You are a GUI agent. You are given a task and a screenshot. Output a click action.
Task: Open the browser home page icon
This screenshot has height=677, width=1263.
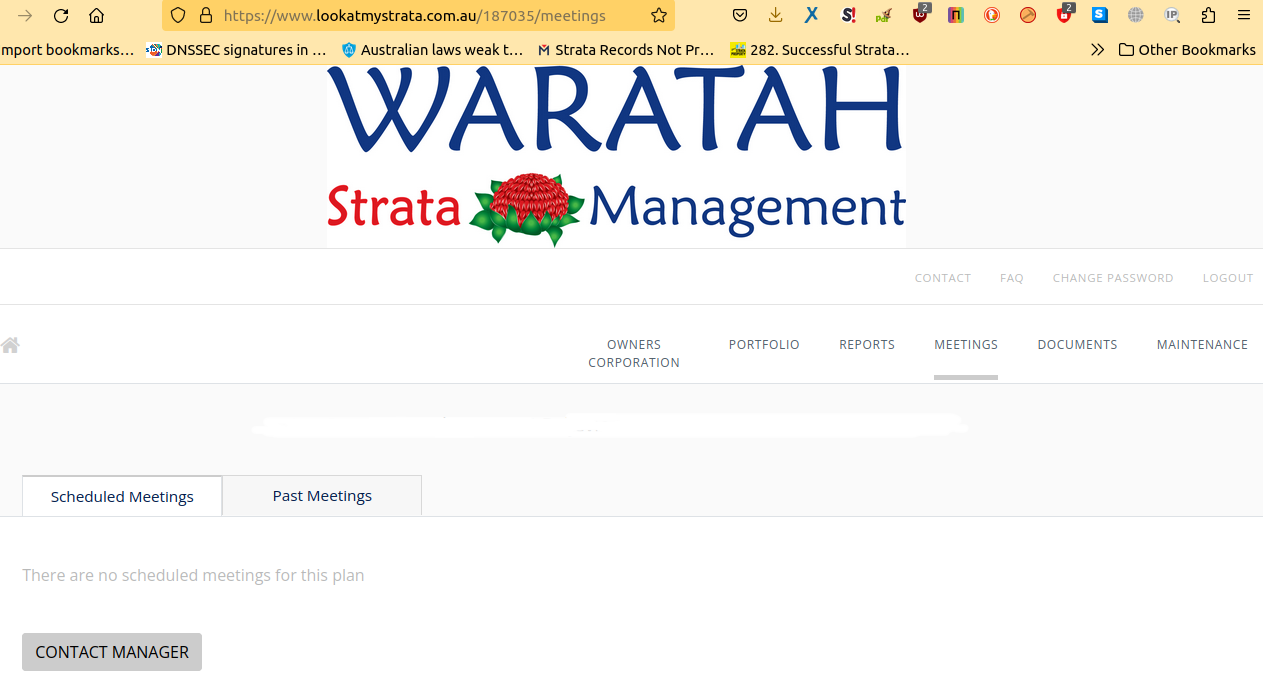tap(96, 16)
